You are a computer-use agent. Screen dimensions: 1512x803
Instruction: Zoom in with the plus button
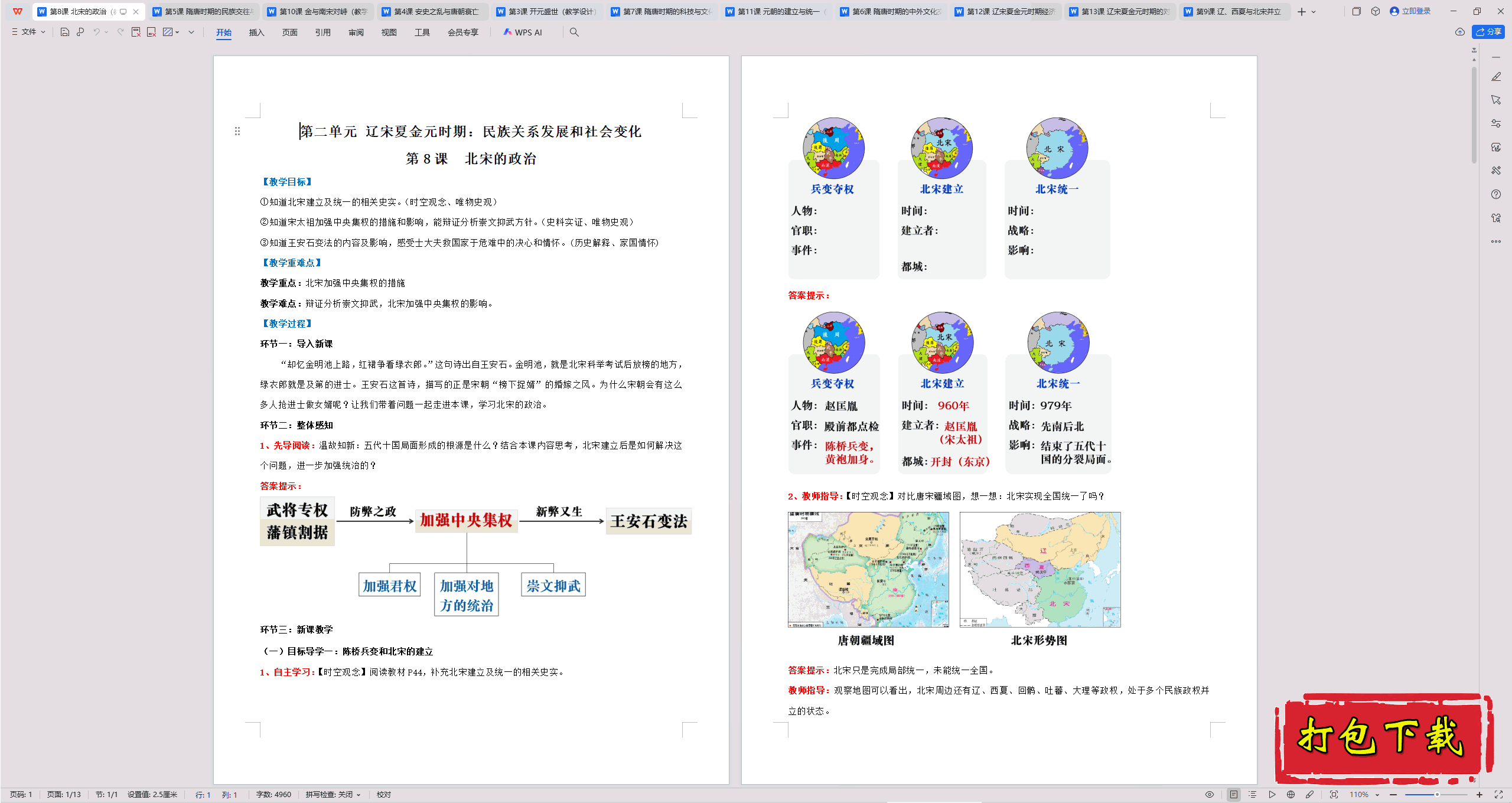click(1480, 795)
